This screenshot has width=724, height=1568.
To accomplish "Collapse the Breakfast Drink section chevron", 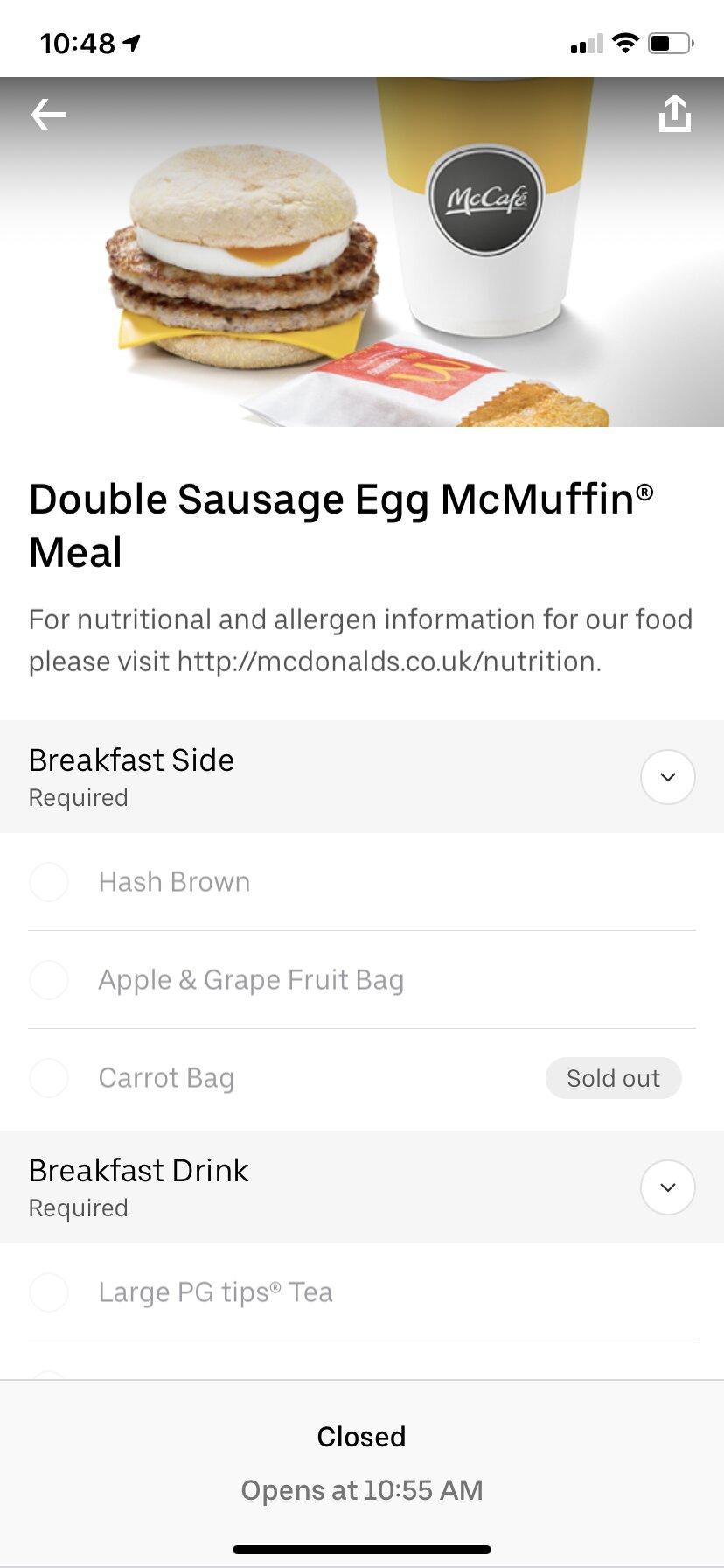I will click(668, 1187).
